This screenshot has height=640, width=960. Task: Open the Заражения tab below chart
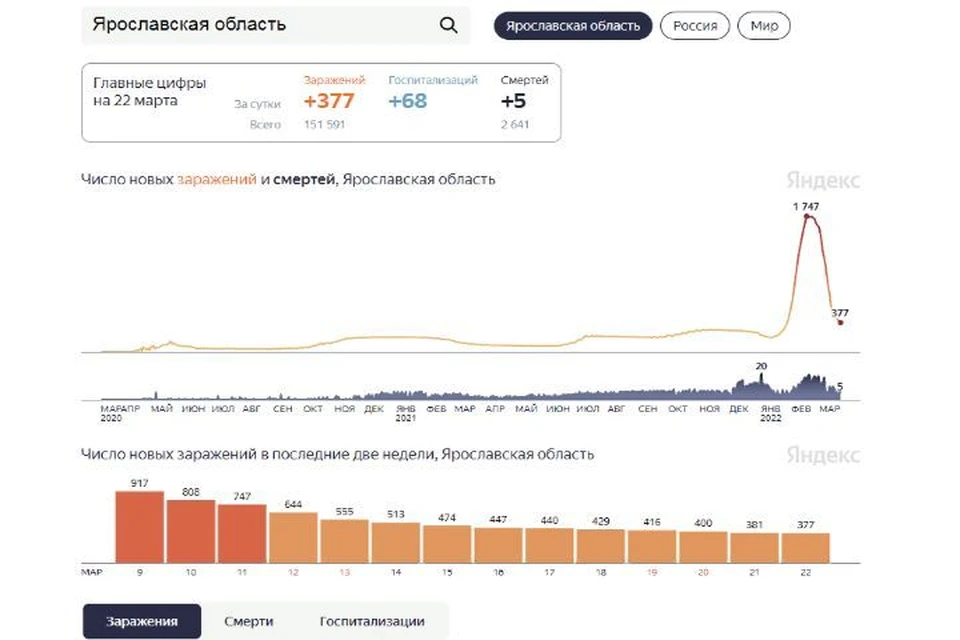coord(141,621)
